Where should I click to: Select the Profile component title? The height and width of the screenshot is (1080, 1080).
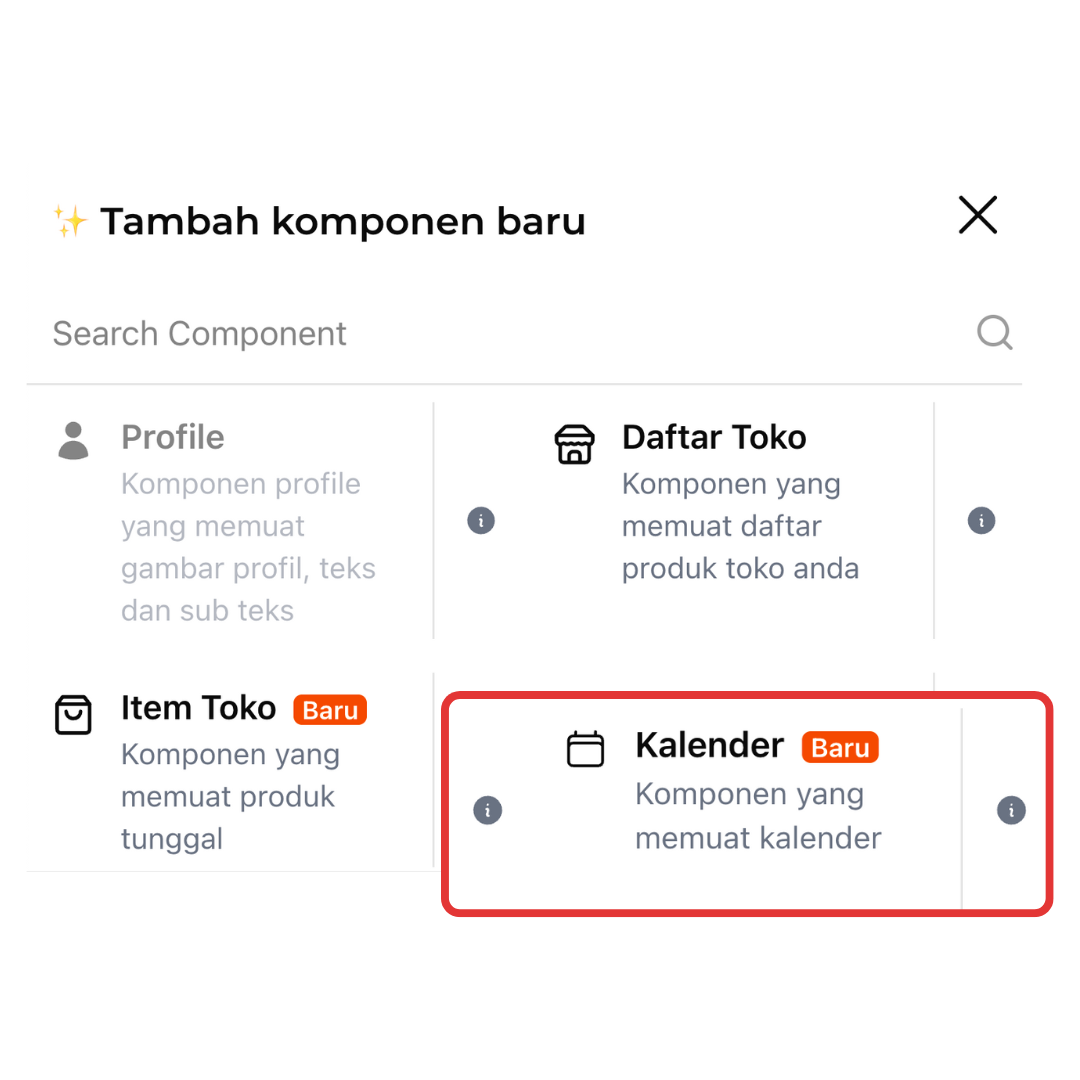pos(173,437)
